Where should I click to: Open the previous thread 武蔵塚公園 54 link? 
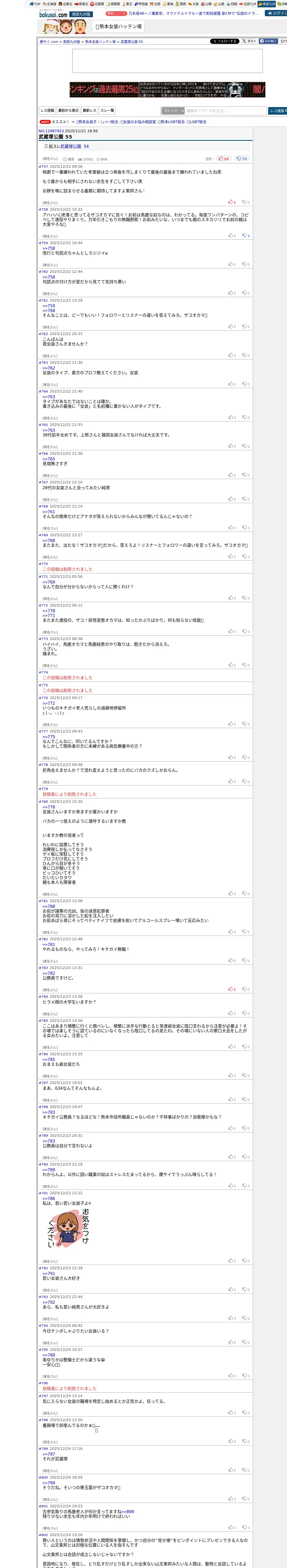(74, 147)
